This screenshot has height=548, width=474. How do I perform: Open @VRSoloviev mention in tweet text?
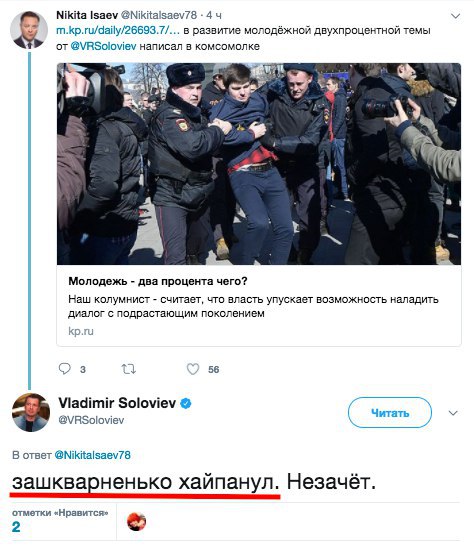point(103,46)
